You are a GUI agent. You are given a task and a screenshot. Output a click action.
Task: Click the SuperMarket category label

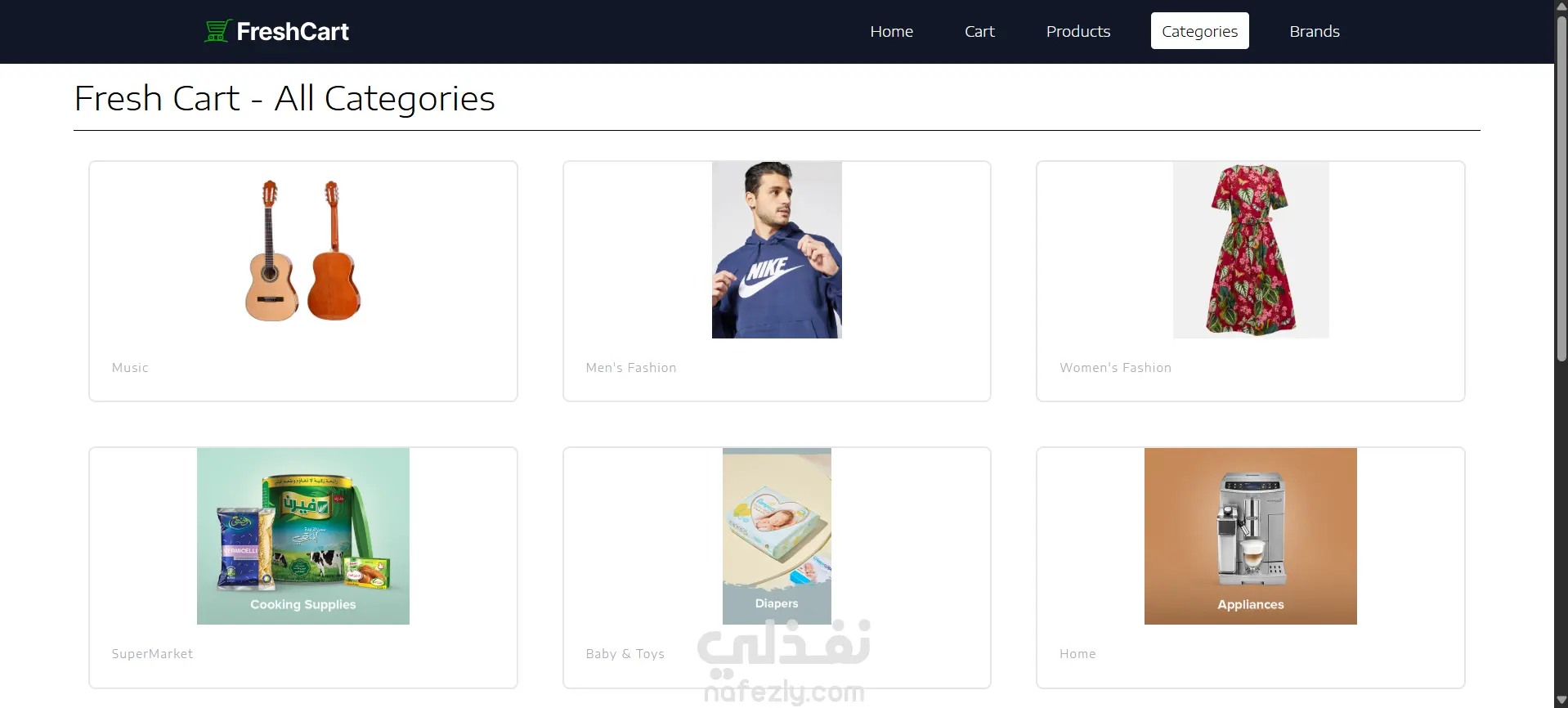coord(152,654)
